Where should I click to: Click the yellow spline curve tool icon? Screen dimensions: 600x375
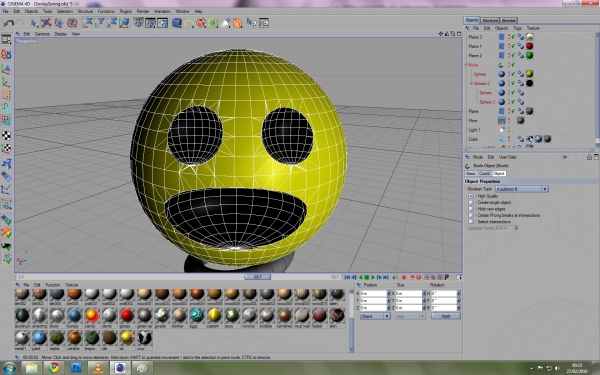189,23
